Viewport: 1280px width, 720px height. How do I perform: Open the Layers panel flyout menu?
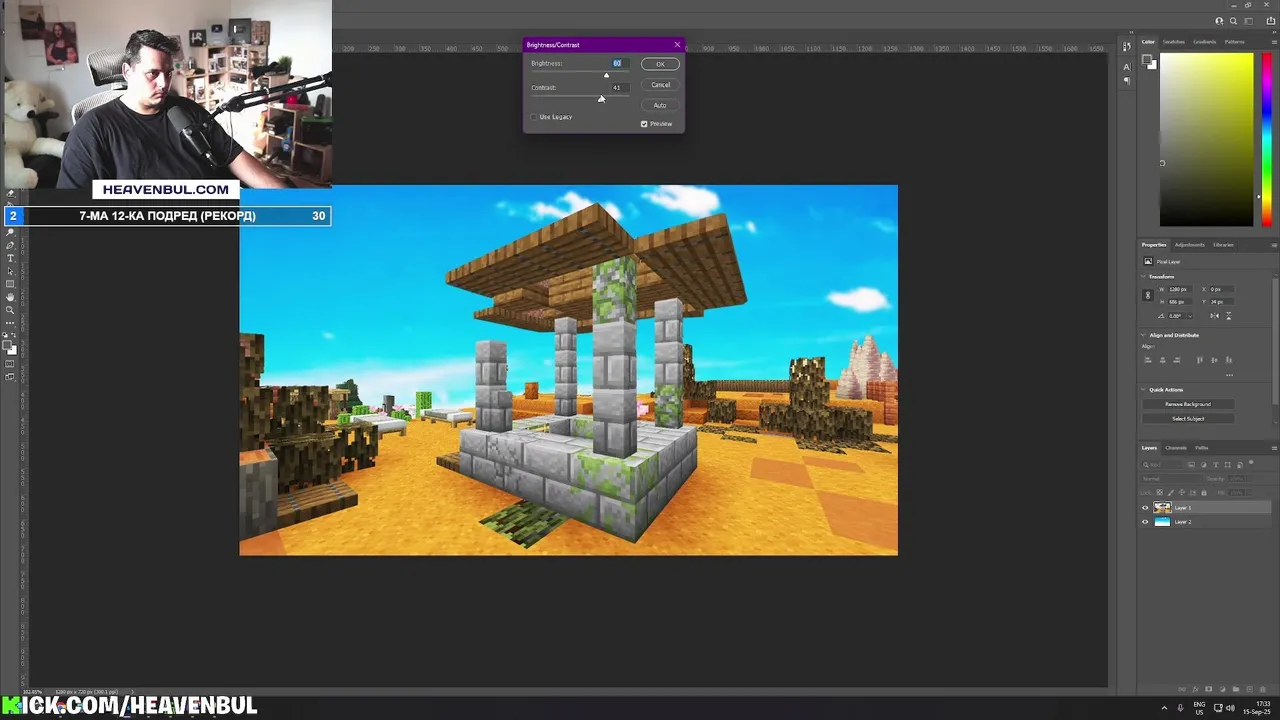point(1274,448)
